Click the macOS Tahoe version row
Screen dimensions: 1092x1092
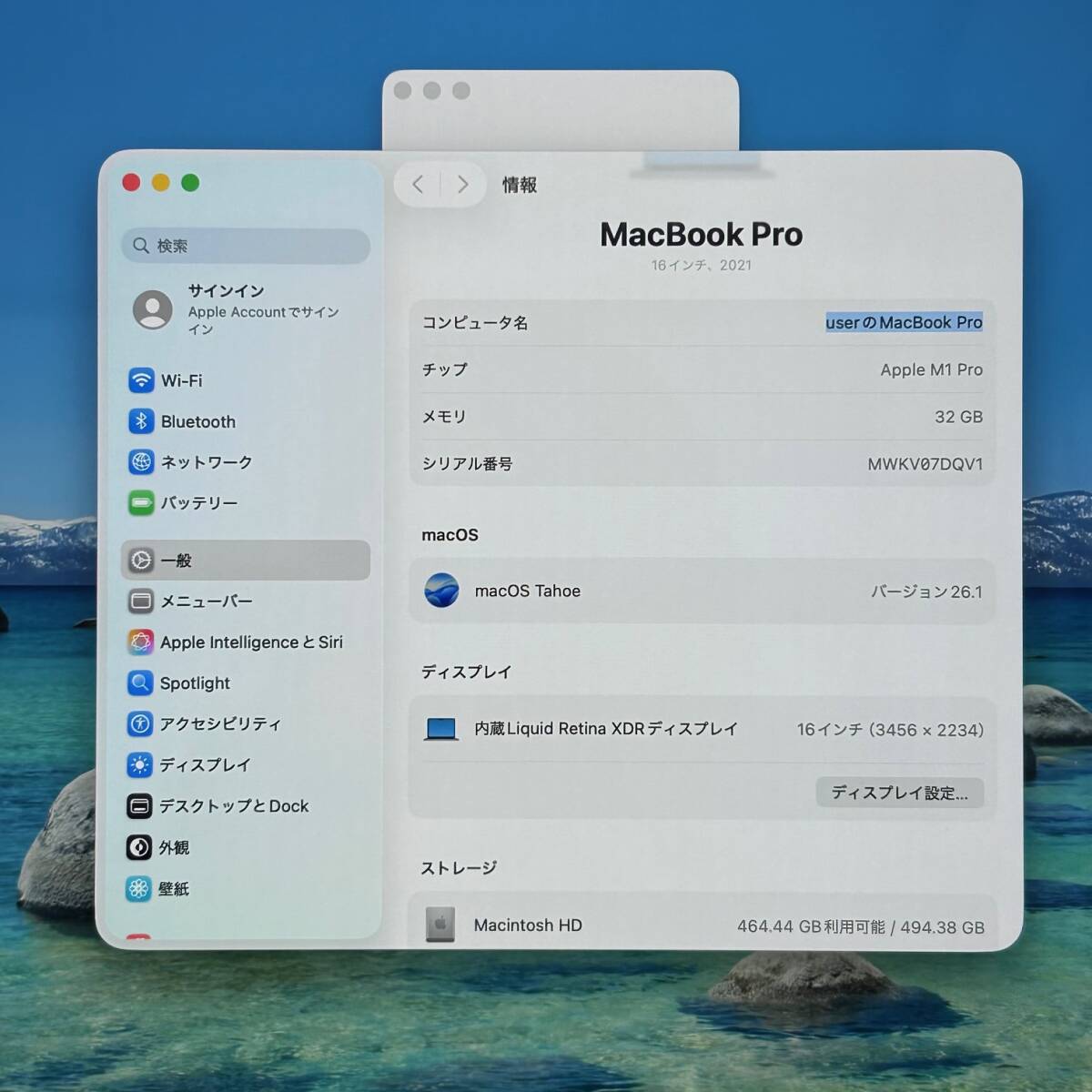(x=702, y=591)
